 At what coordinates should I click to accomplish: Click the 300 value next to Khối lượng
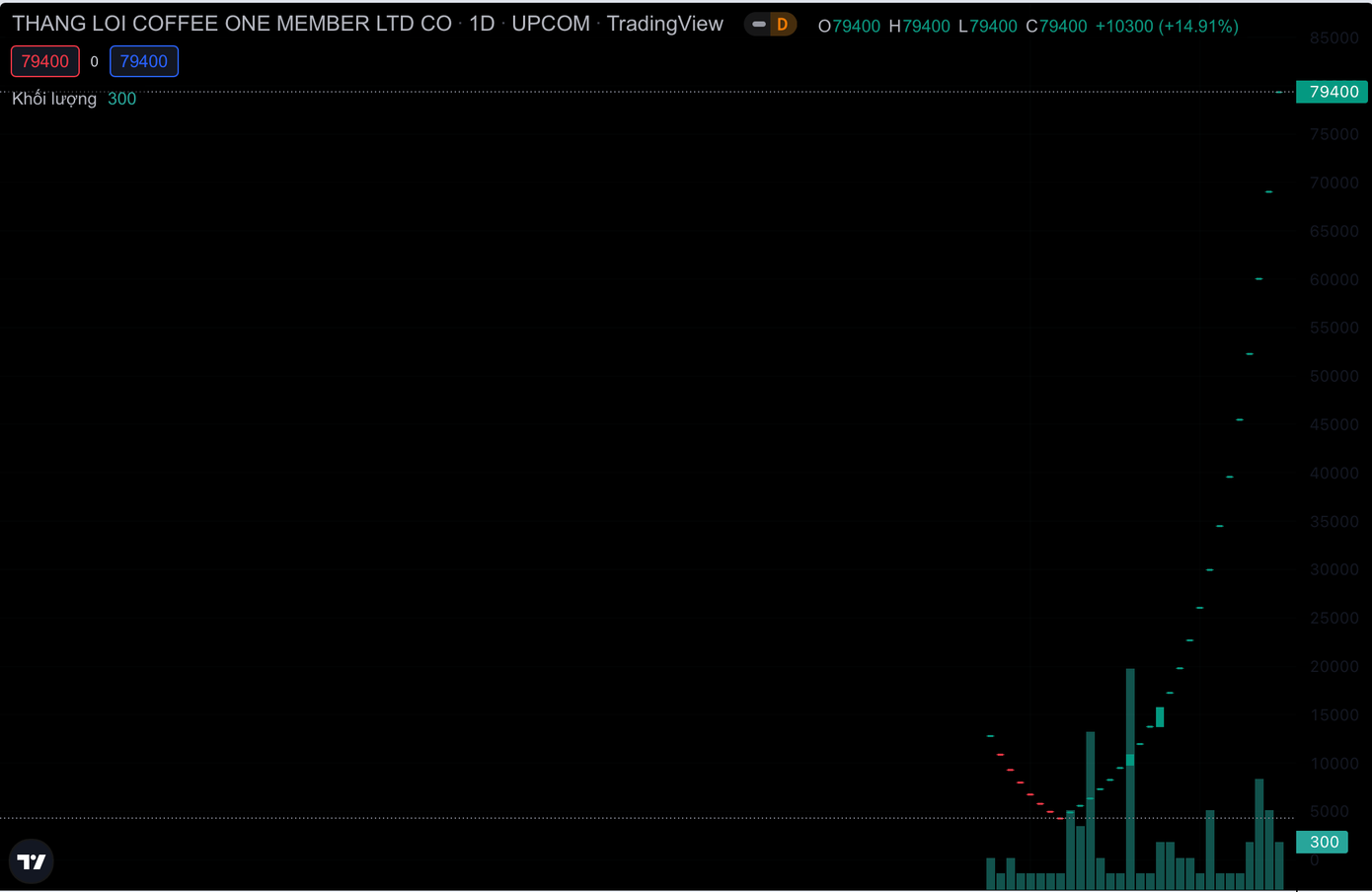[121, 99]
